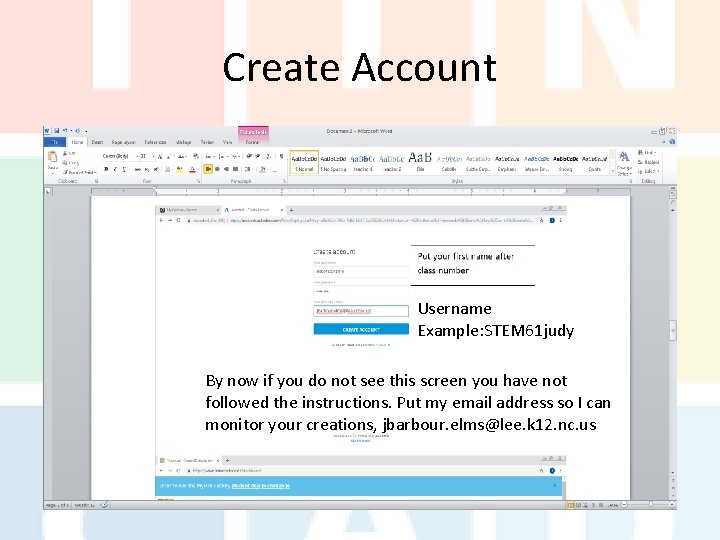
Task: Switch to the View tab
Action: pyautogui.click(x=227, y=142)
